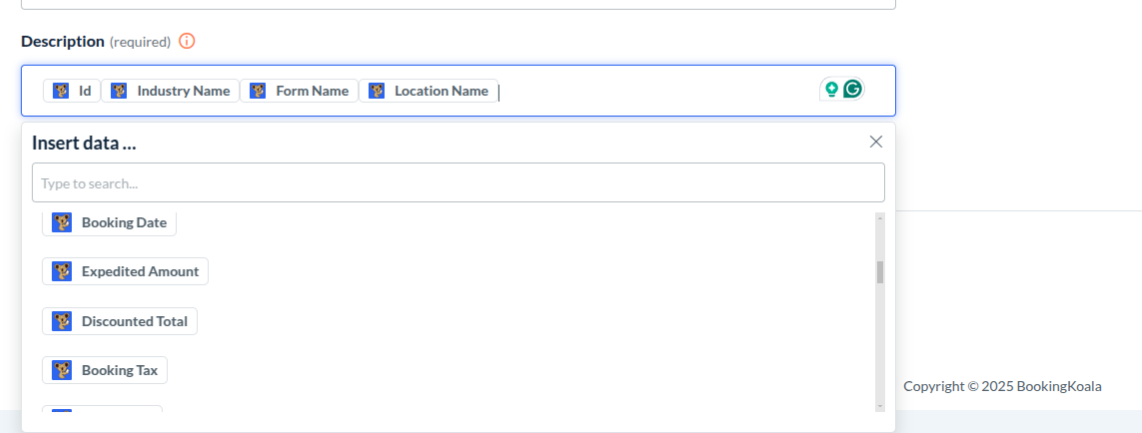
Task: Click the koala icon next to Expedited Amount
Action: [x=62, y=271]
